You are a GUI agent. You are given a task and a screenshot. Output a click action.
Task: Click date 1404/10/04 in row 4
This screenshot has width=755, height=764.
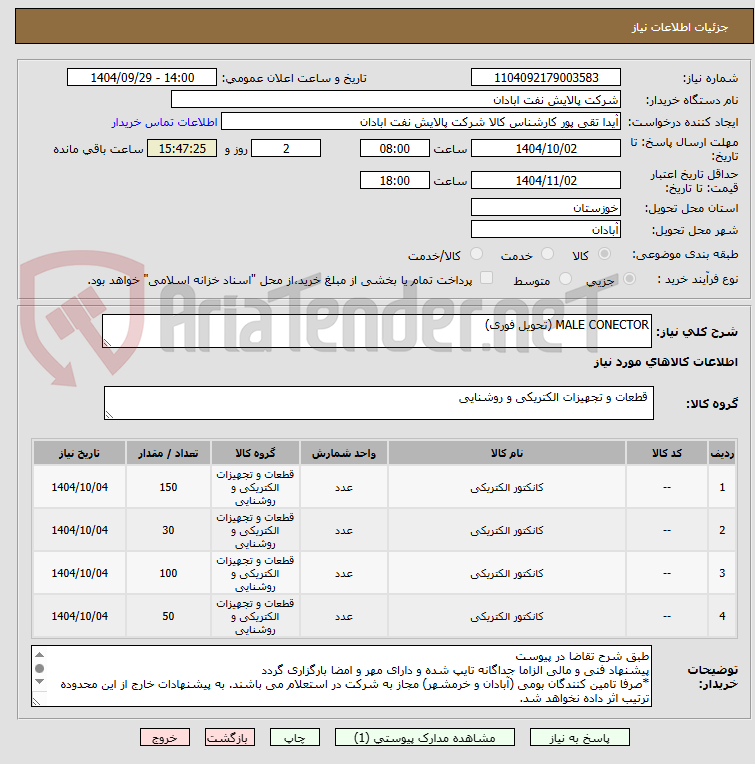(x=79, y=616)
